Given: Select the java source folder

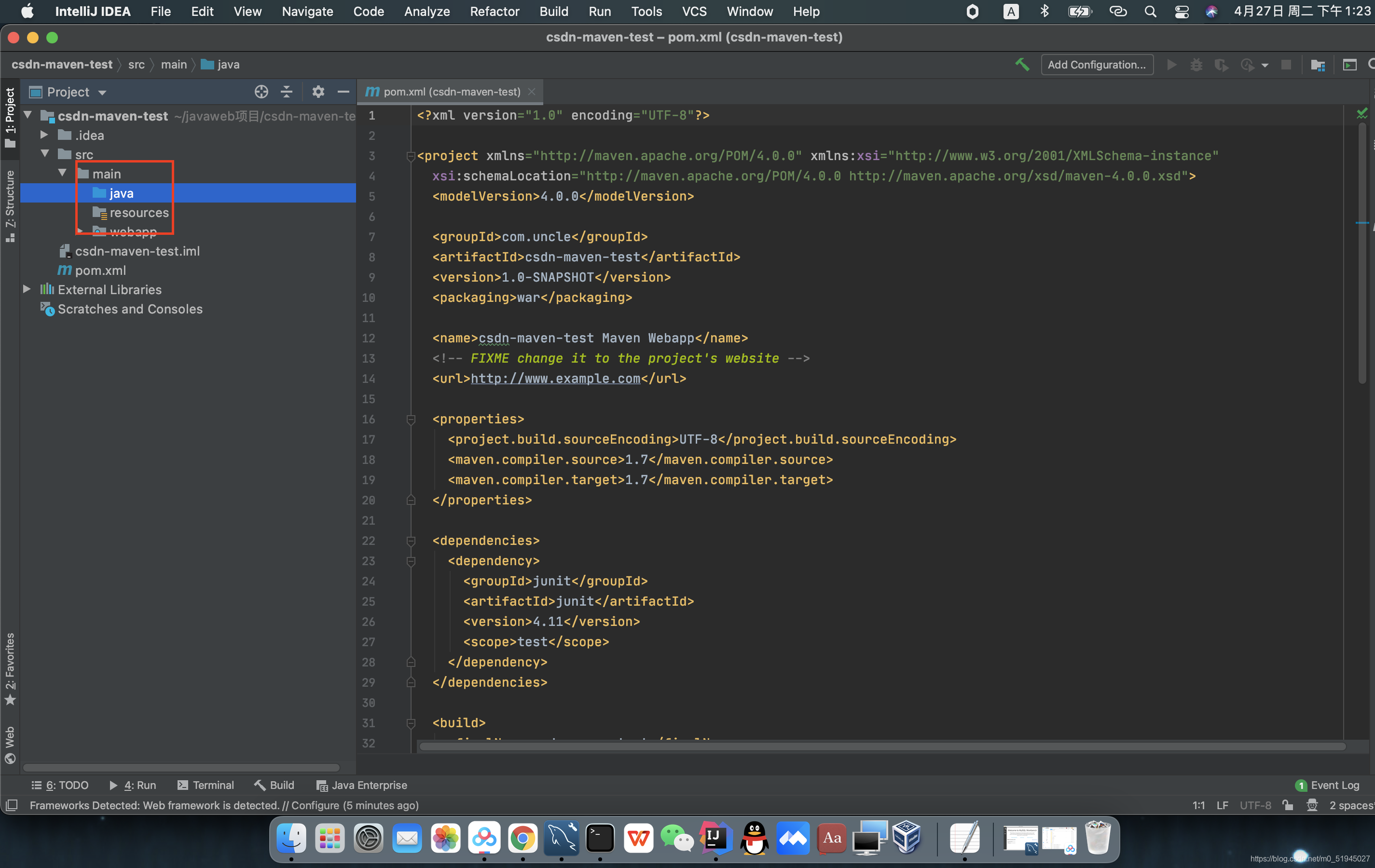Looking at the screenshot, I should point(119,192).
